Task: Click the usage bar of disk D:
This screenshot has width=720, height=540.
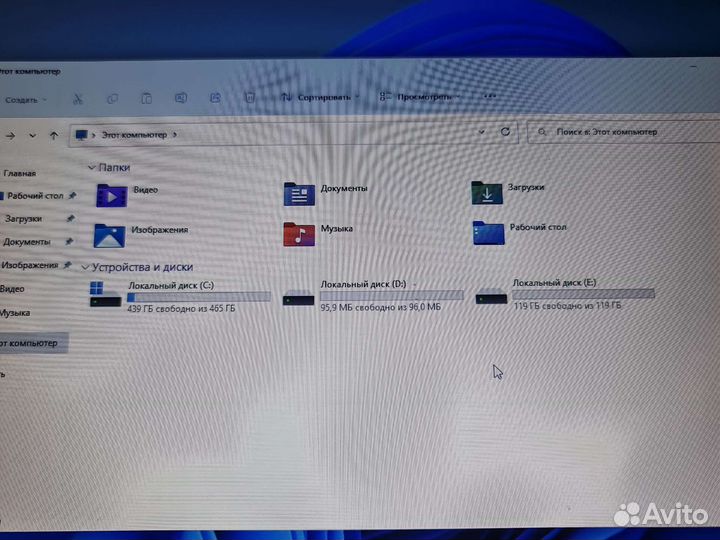Action: pyautogui.click(x=392, y=296)
